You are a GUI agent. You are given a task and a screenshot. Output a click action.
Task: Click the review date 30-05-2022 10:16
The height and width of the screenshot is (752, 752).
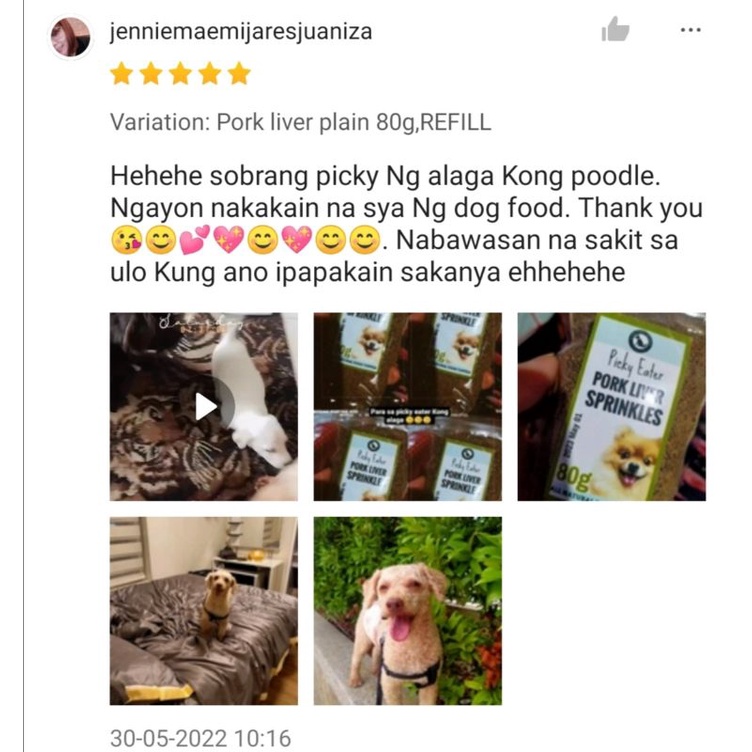(200, 738)
